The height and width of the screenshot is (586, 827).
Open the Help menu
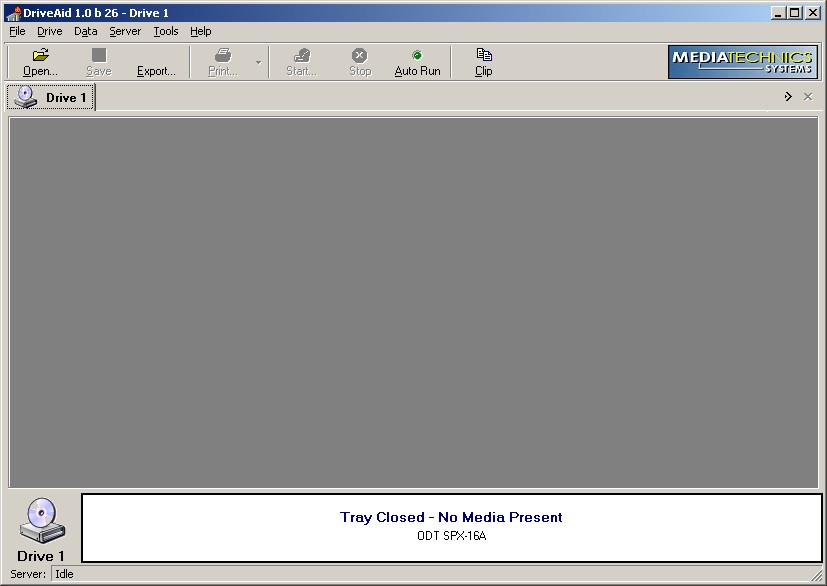(x=201, y=31)
